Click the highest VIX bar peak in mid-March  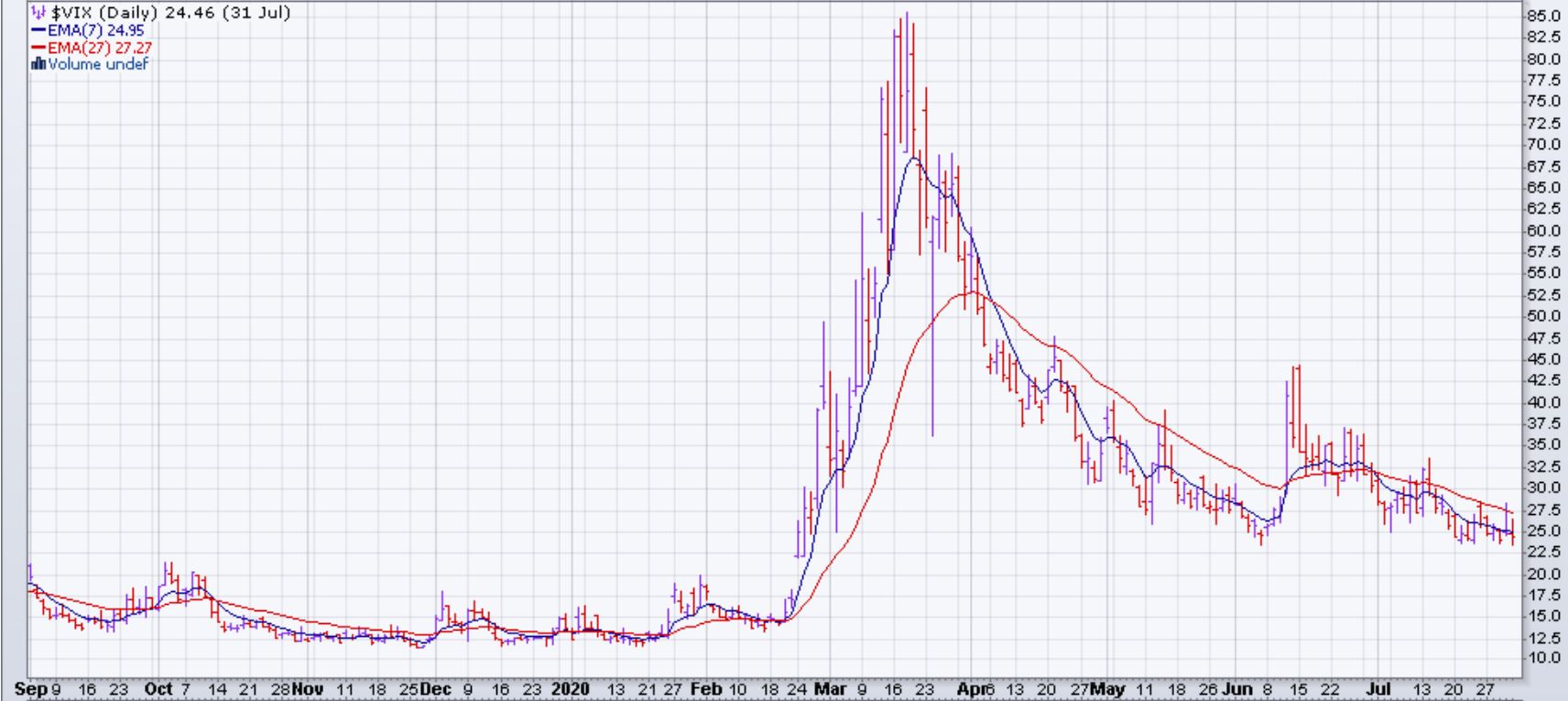coord(906,15)
